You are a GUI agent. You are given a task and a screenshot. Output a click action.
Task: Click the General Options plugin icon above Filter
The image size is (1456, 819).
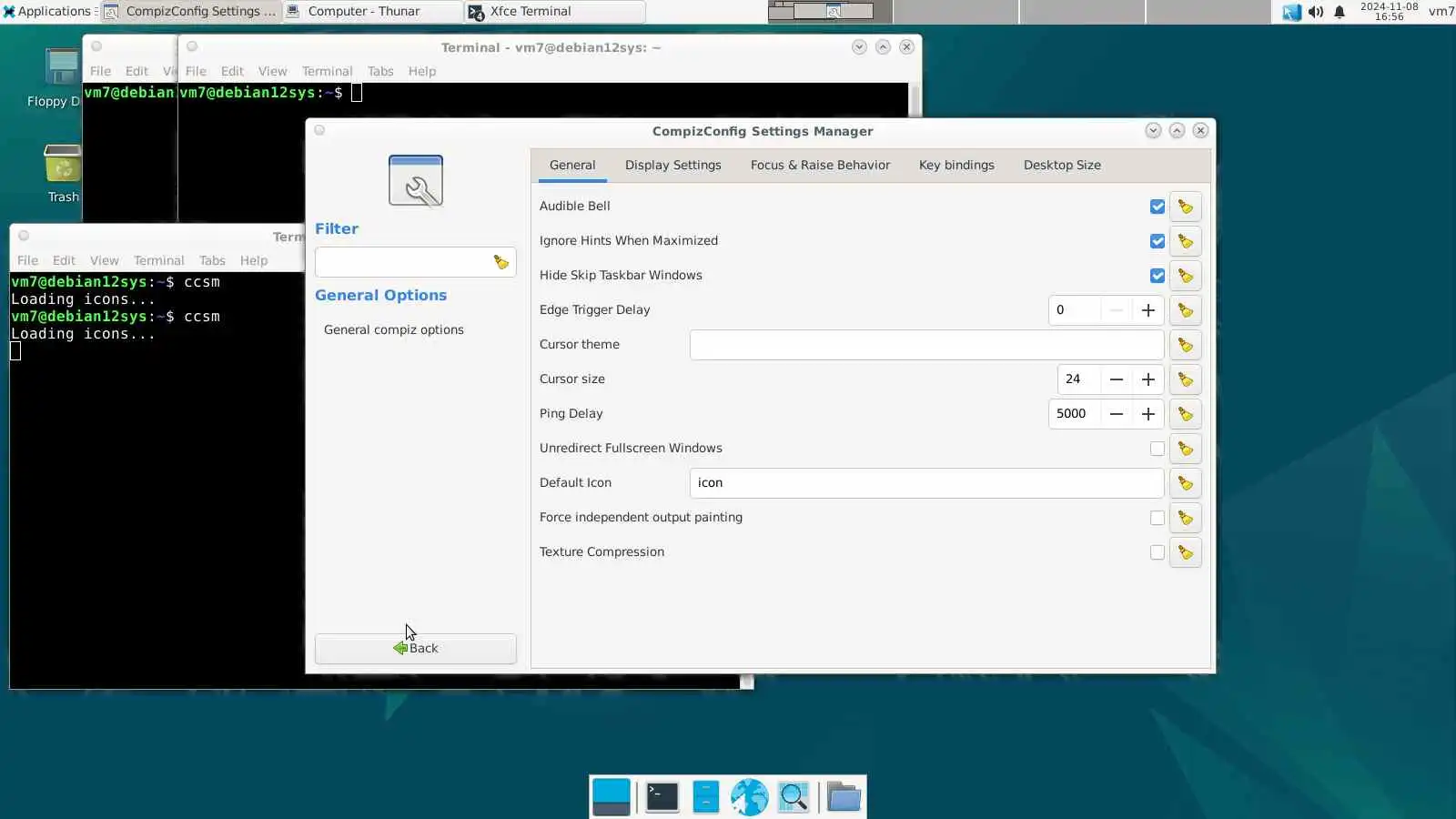(416, 180)
